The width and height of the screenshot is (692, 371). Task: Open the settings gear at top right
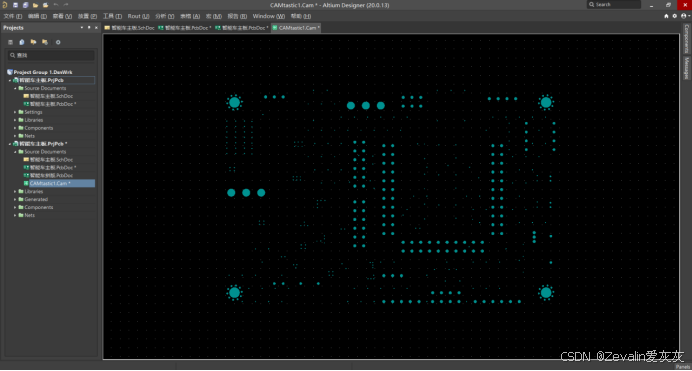pos(675,16)
